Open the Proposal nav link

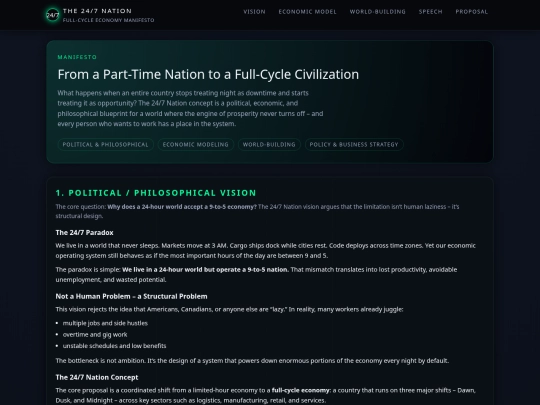[x=471, y=12]
